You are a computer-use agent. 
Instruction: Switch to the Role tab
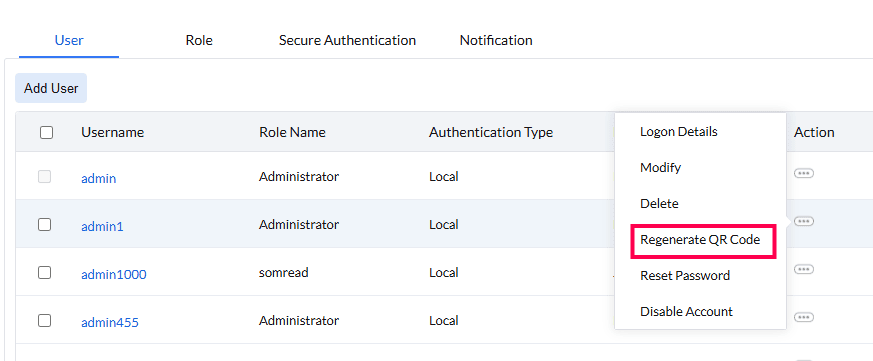point(199,41)
